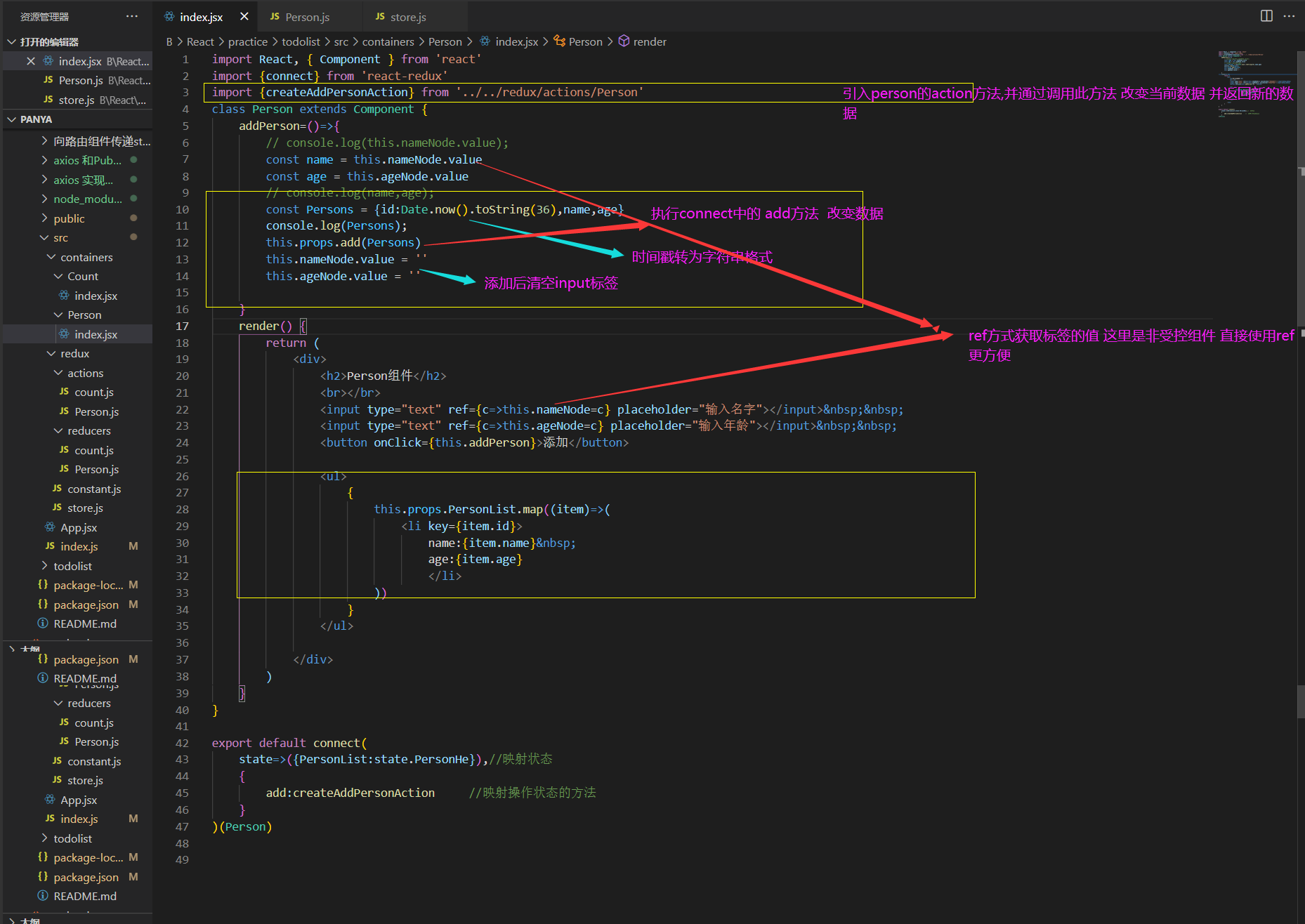The height and width of the screenshot is (924, 1305).
Task: Click render in the breadcrumb path
Action: [x=650, y=41]
